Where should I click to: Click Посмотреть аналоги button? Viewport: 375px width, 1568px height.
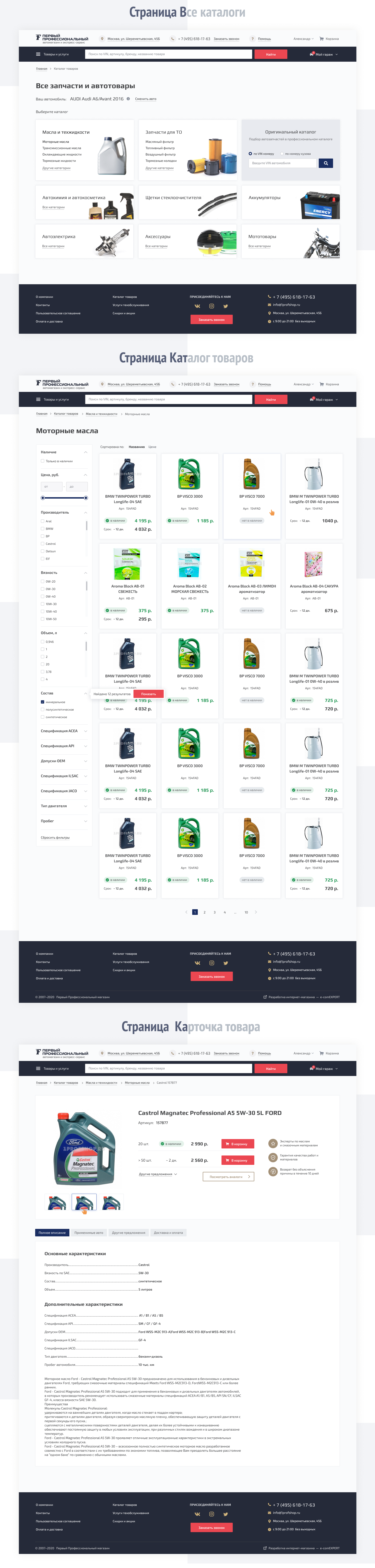(x=228, y=1177)
